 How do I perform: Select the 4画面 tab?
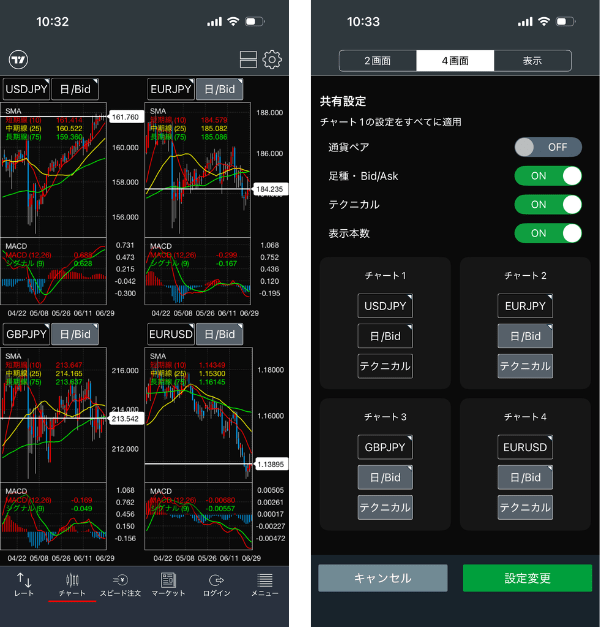[x=455, y=61]
